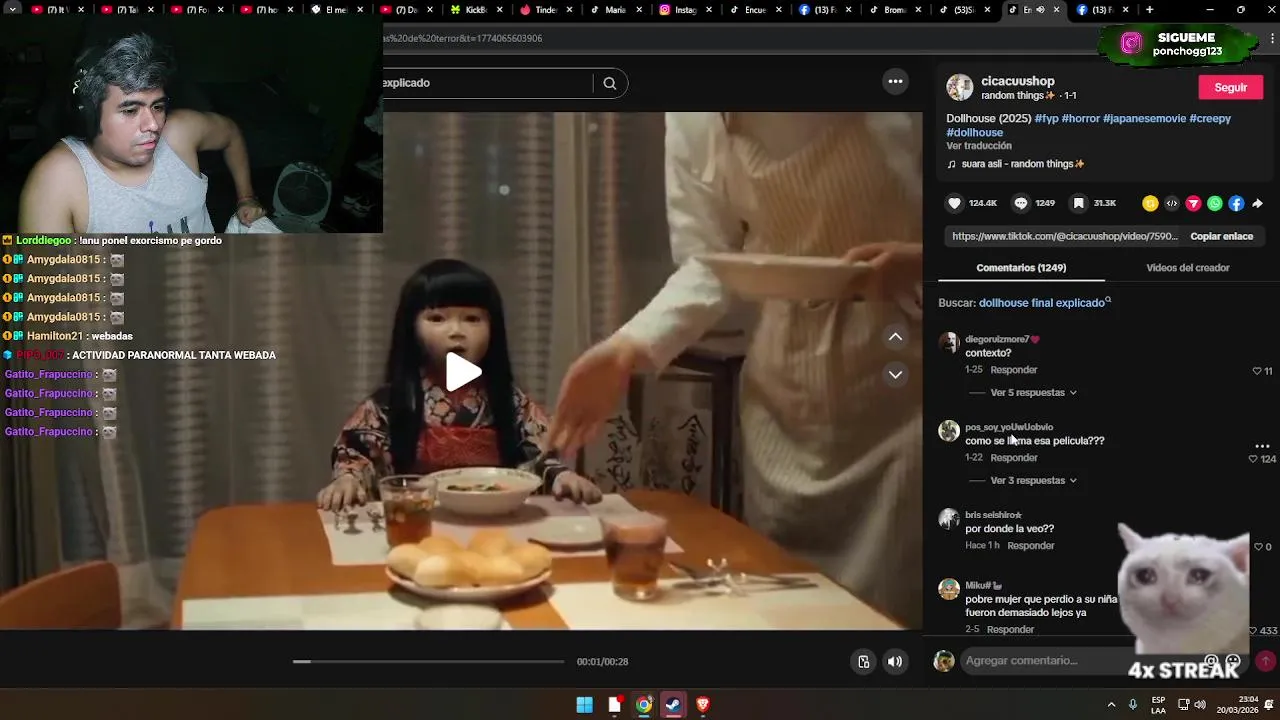
Task: Open the Windows notifications bell
Action: click(x=1269, y=705)
